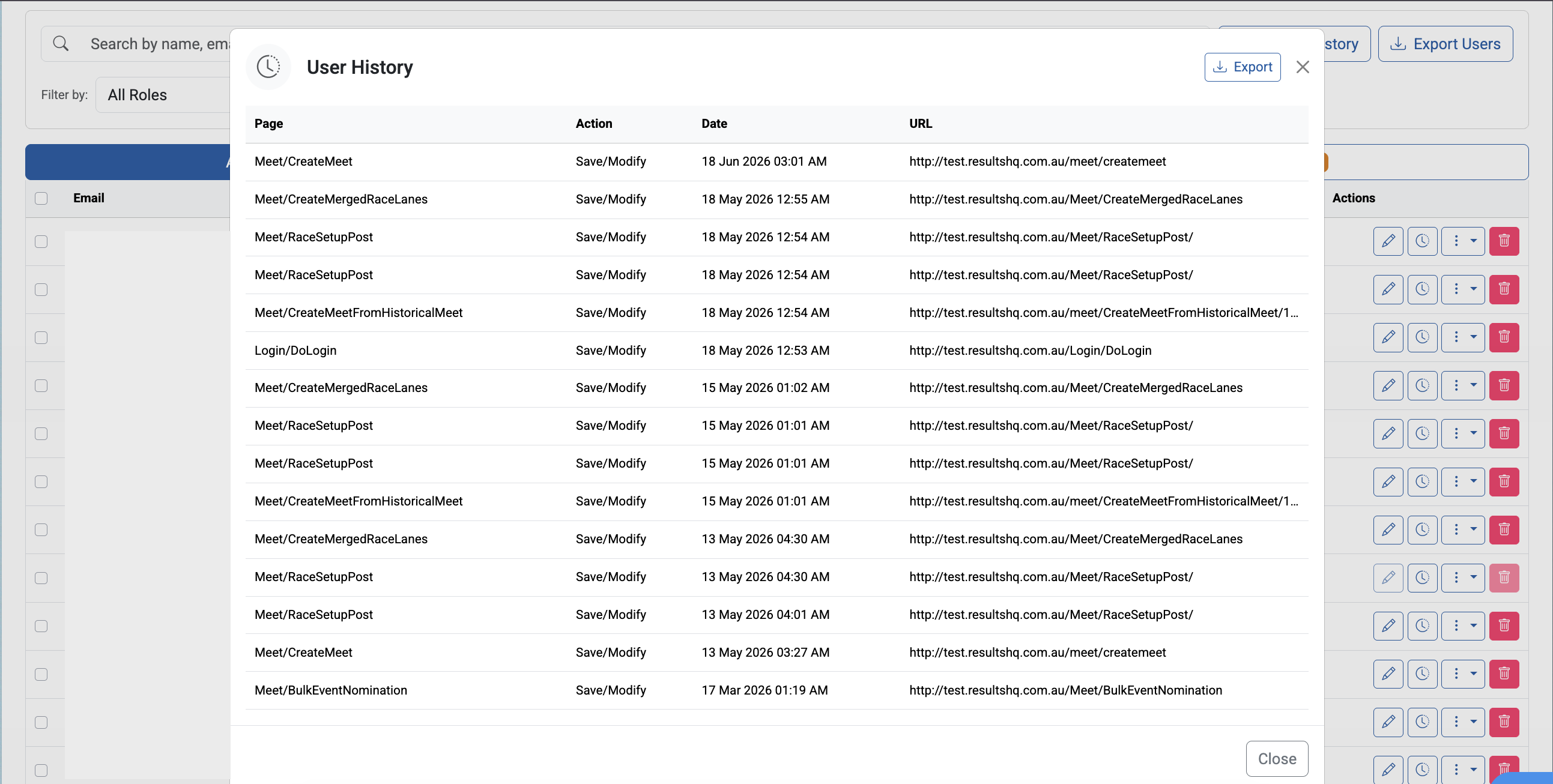
Task: Click the faded, disabled edit pencil icon
Action: [1388, 578]
